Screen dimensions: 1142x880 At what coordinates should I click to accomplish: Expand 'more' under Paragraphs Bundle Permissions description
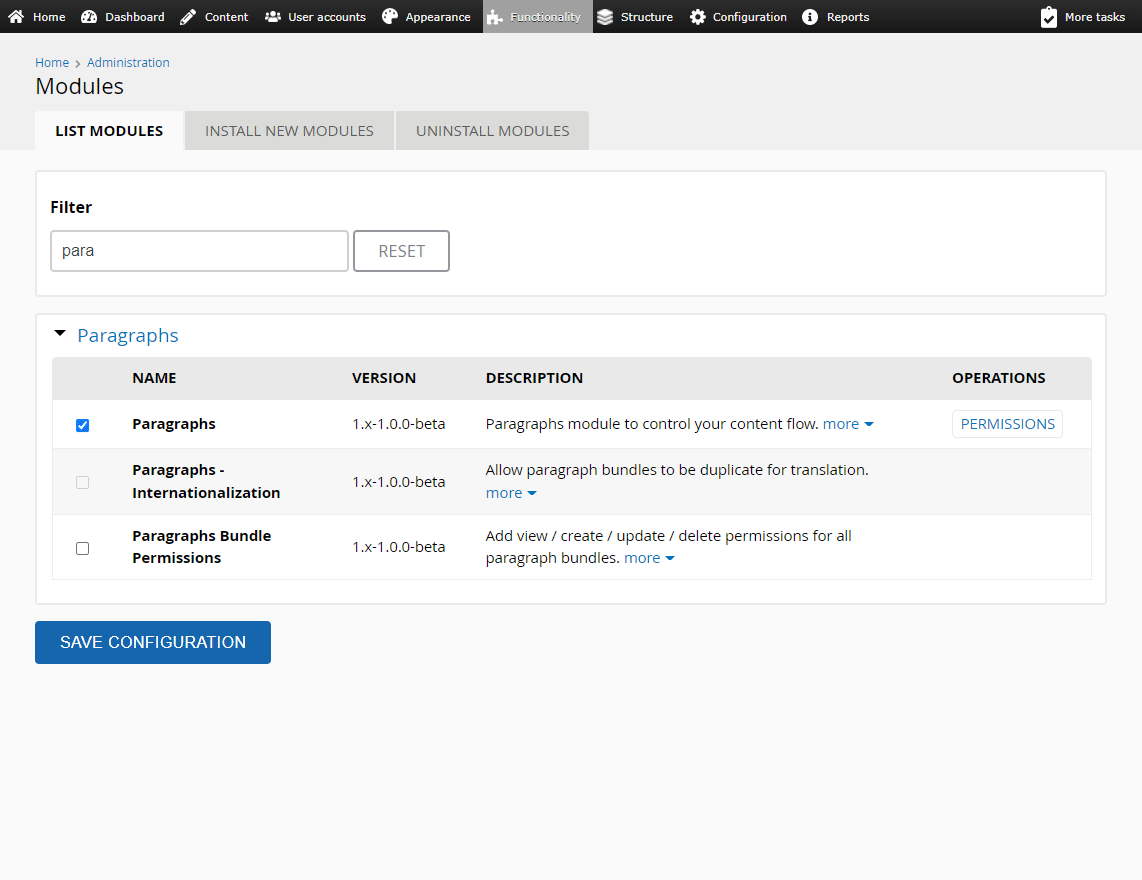click(643, 557)
